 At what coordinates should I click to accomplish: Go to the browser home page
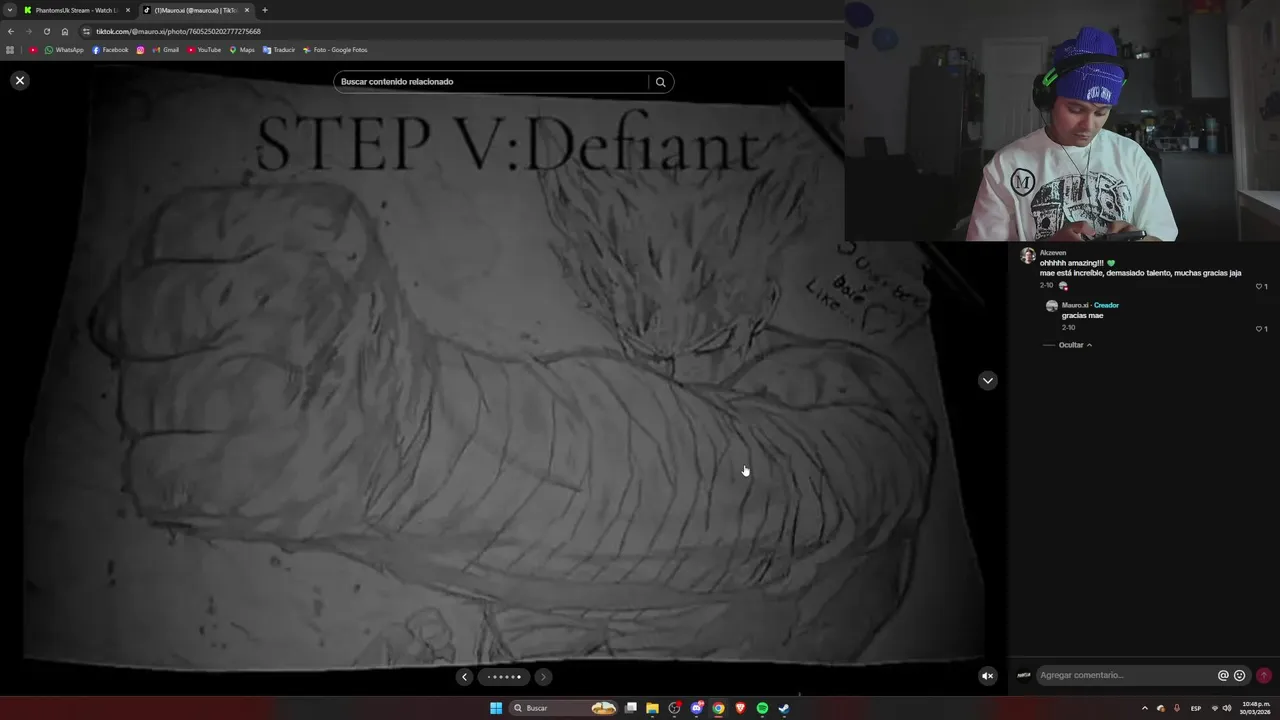click(65, 31)
